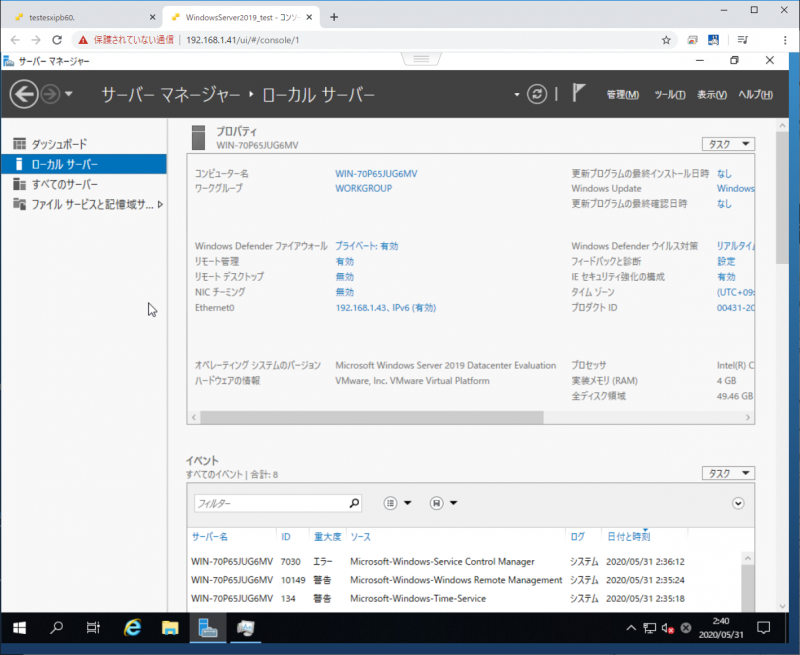Open the 管理(M) menu
800x655 pixels.
pyautogui.click(x=622, y=94)
